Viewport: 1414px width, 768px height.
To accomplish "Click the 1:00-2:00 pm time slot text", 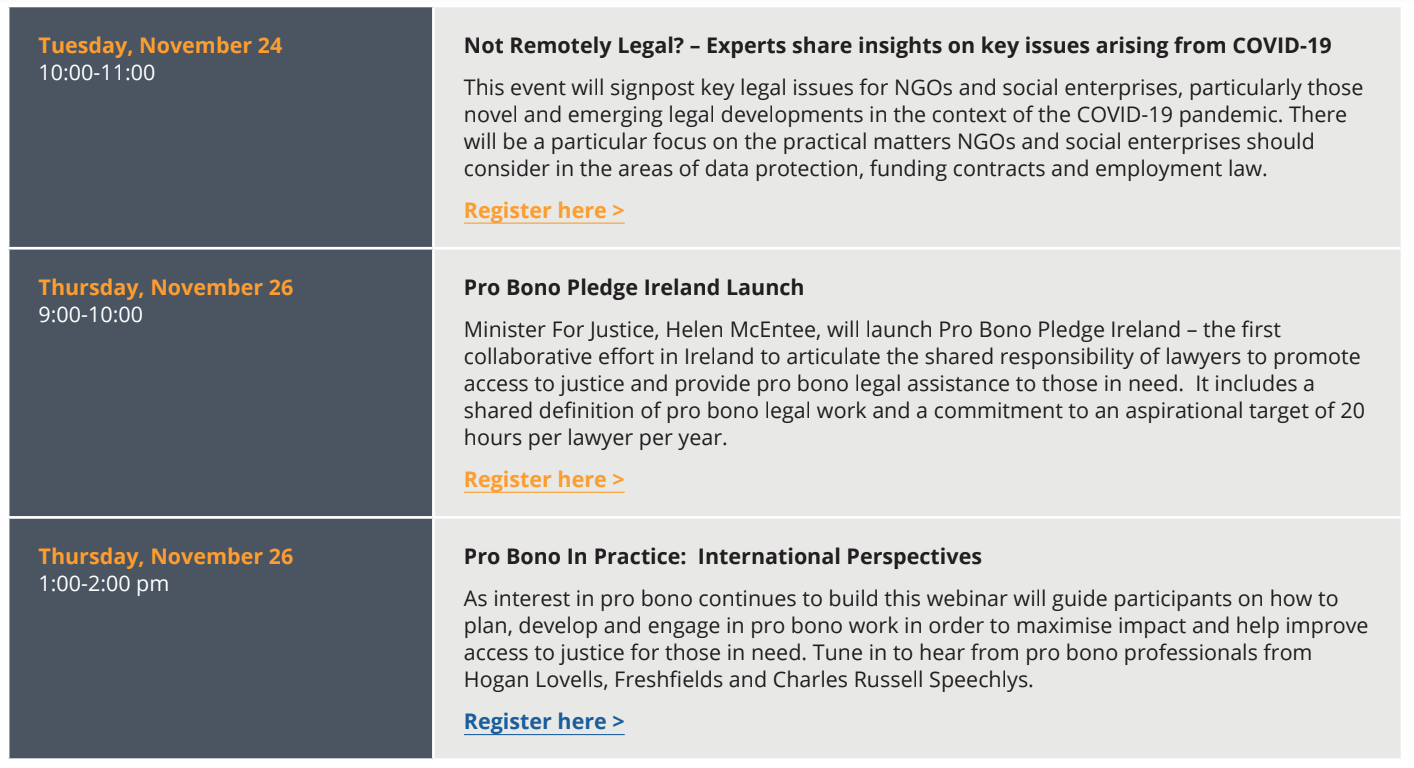I will (104, 584).
